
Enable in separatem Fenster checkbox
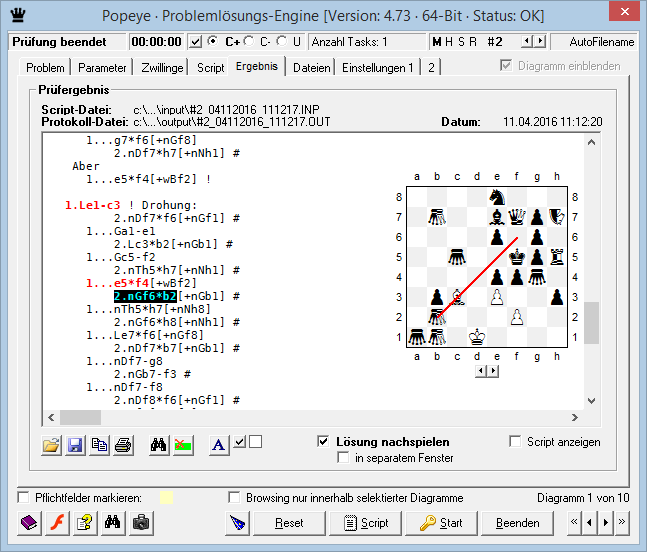pos(343,458)
